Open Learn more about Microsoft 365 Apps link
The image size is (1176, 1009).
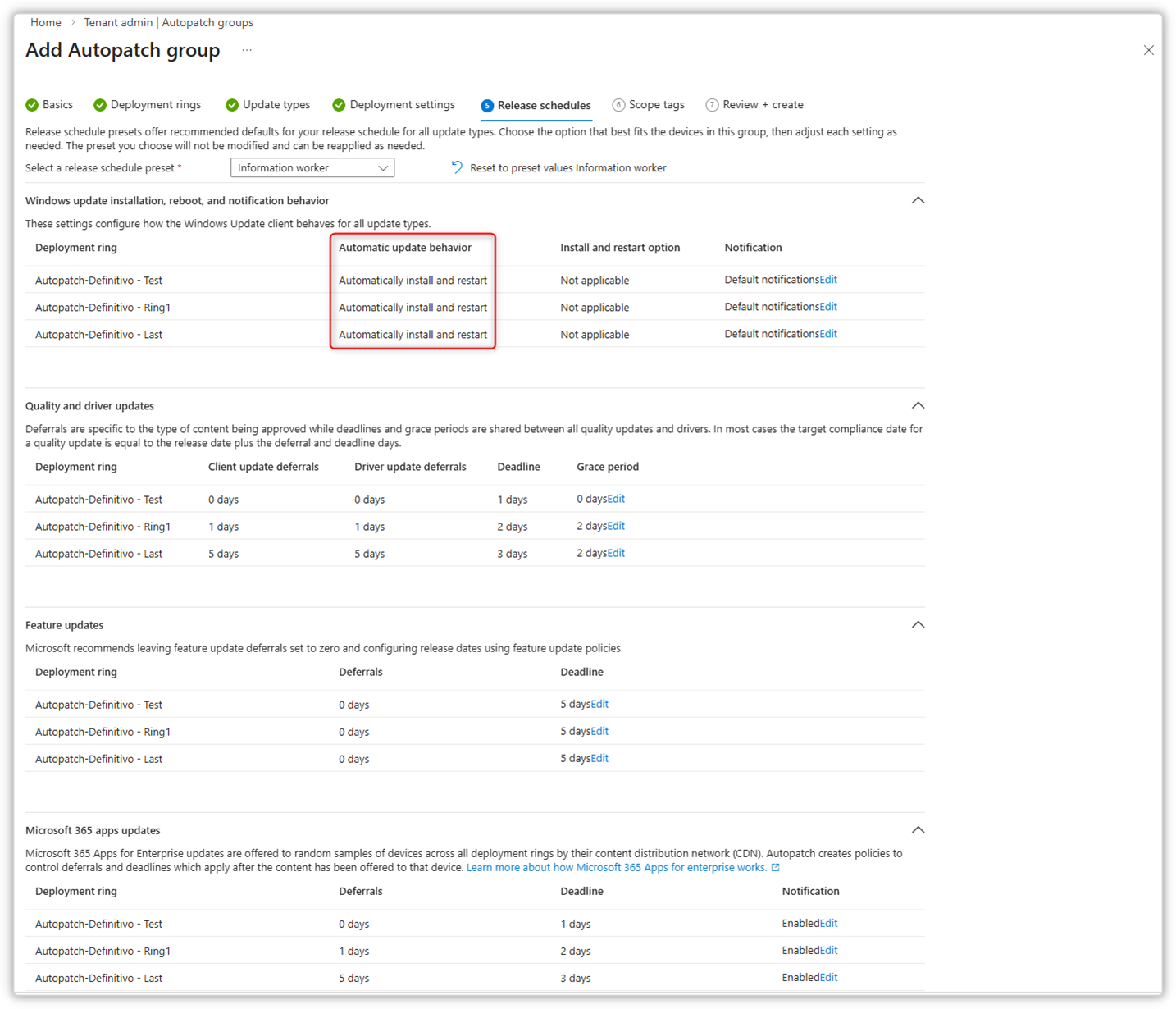pyautogui.click(x=616, y=868)
